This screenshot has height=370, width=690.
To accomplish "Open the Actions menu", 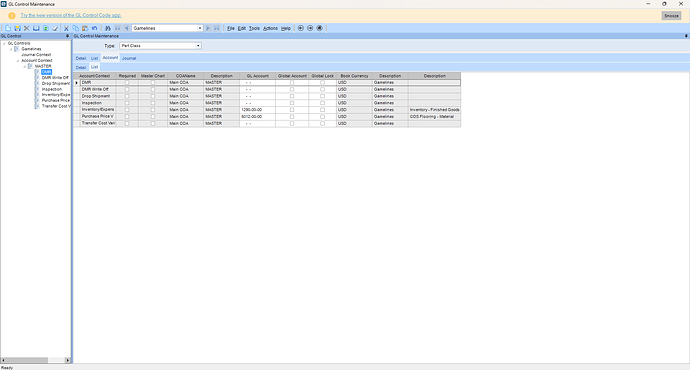I will (x=270, y=28).
